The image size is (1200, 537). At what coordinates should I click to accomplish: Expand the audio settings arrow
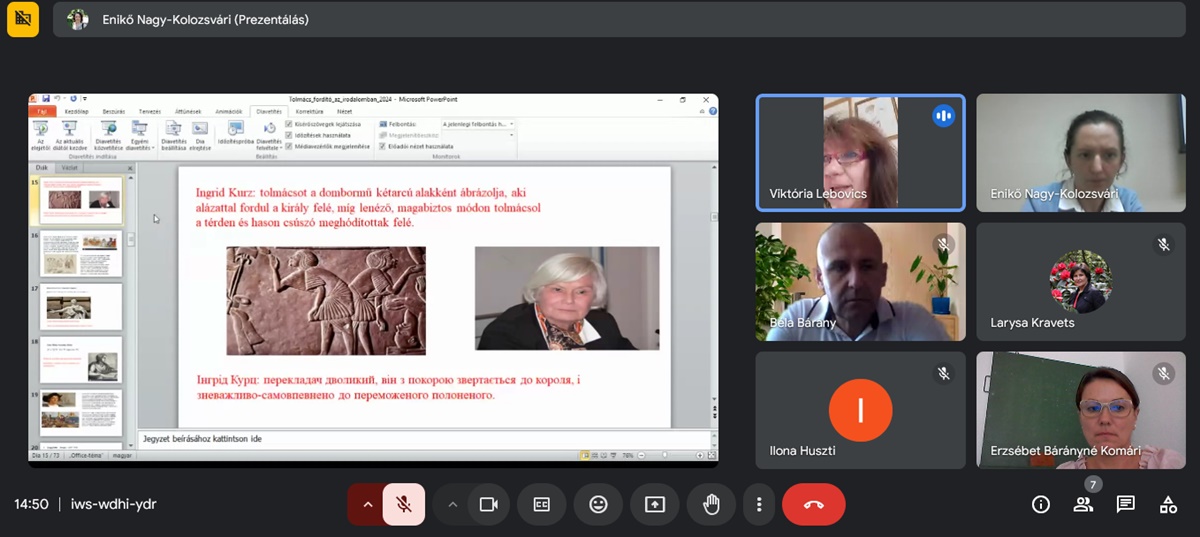pyautogui.click(x=367, y=504)
